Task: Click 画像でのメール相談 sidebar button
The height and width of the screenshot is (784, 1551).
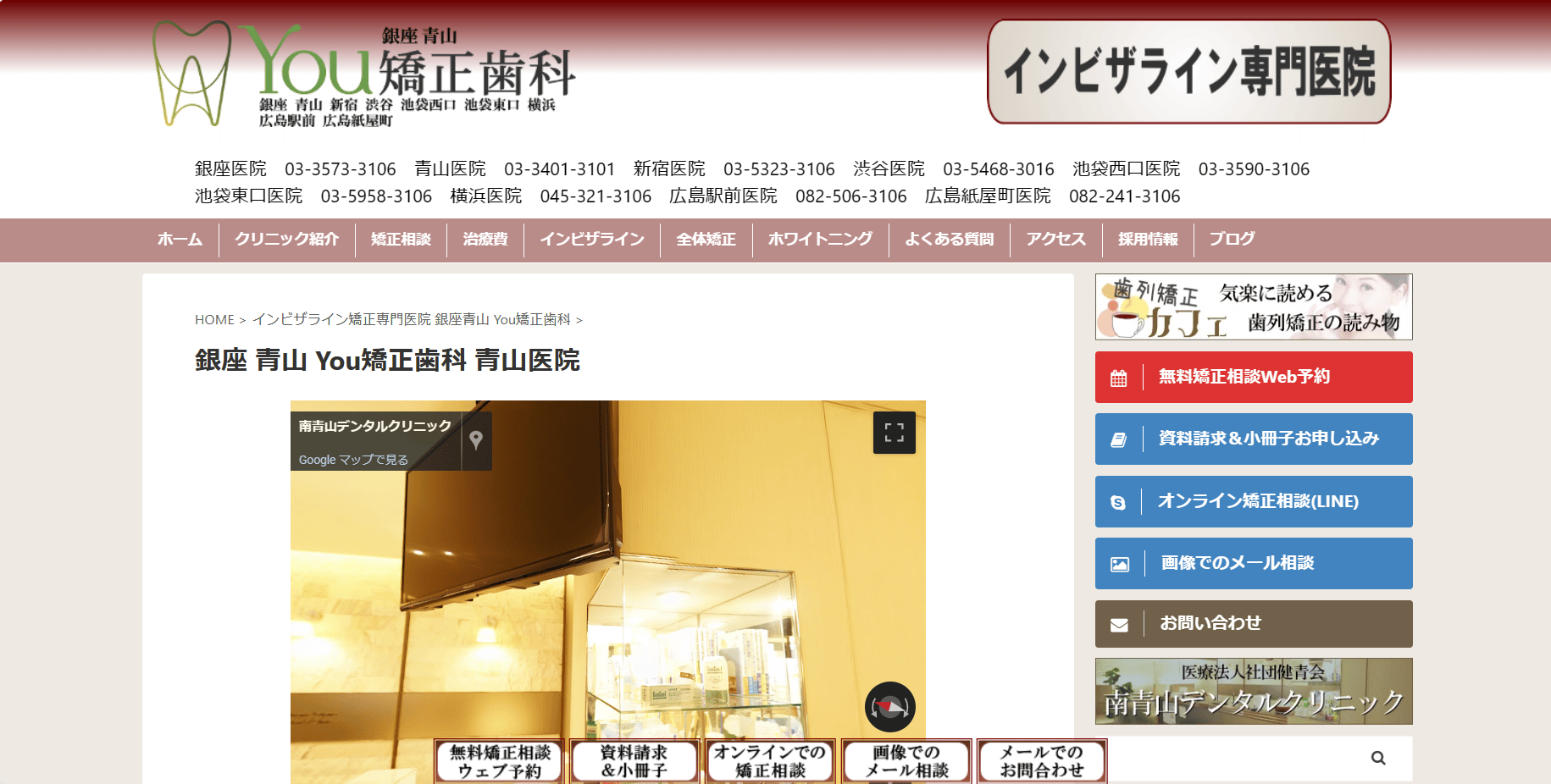Action: tap(1254, 563)
